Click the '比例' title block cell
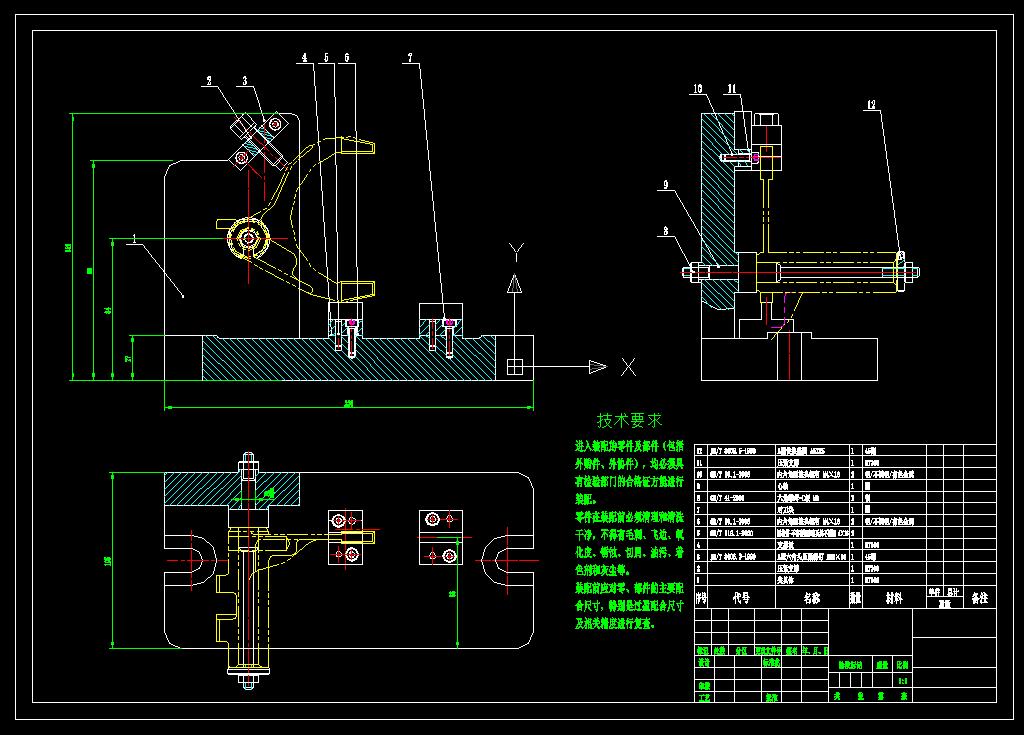The width and height of the screenshot is (1024, 735). tap(902, 665)
